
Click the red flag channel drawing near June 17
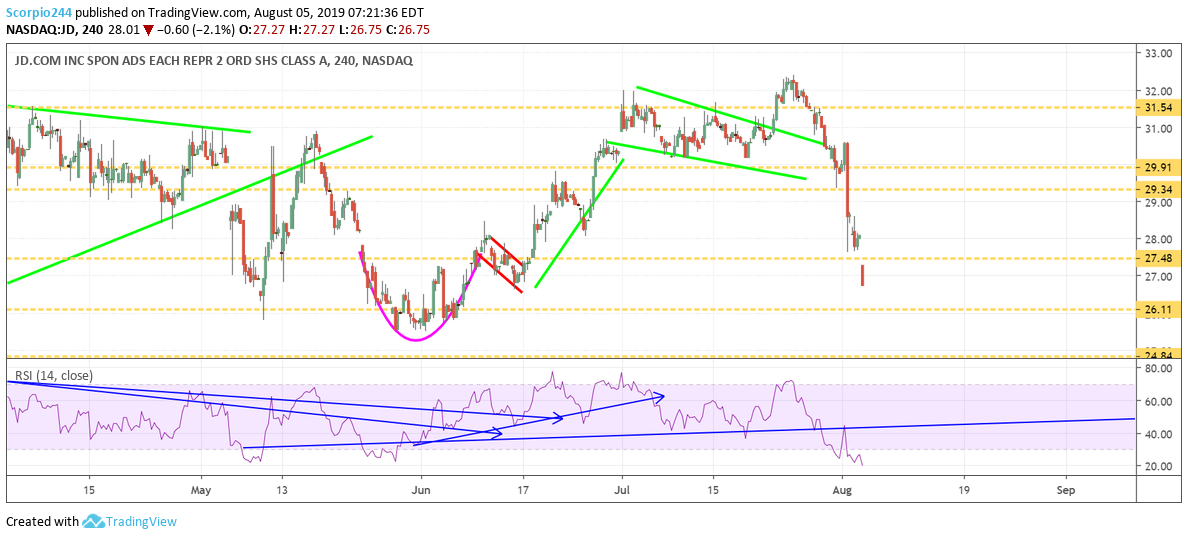(502, 265)
